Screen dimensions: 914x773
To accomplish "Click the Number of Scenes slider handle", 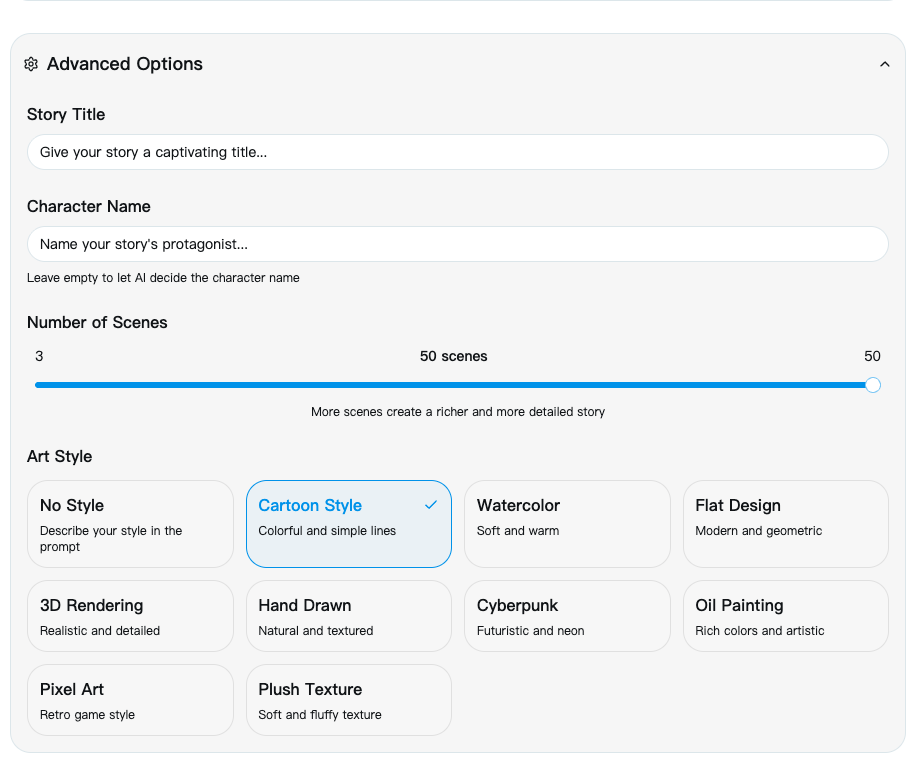I will tap(872, 385).
